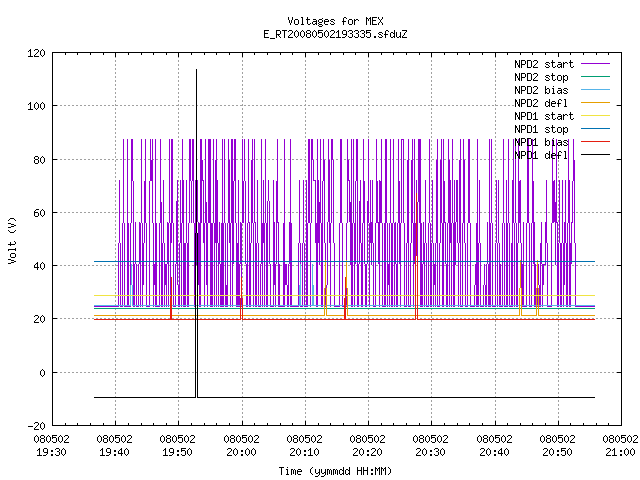Click the y-axis tick value 40

coord(39,266)
